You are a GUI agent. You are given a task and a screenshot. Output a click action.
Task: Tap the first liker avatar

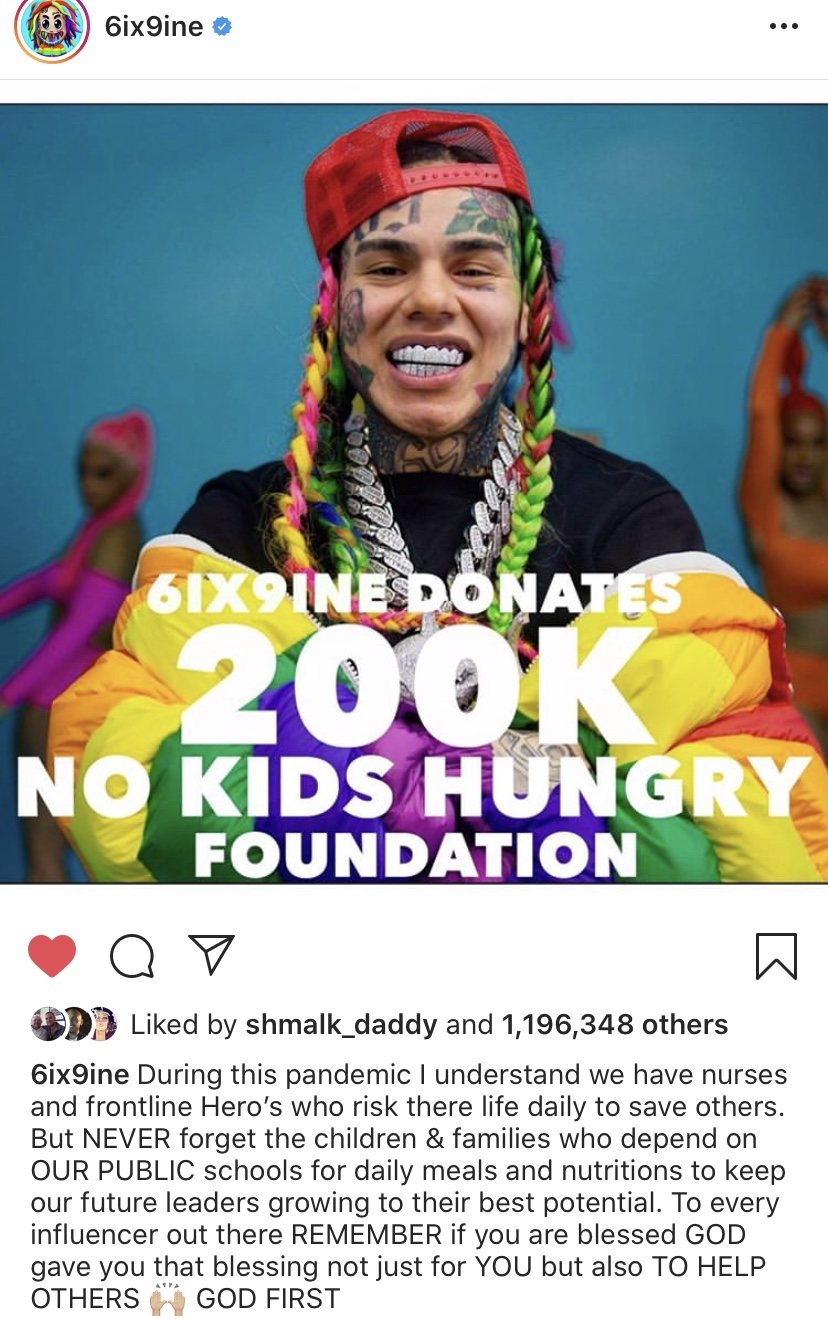(47, 1024)
